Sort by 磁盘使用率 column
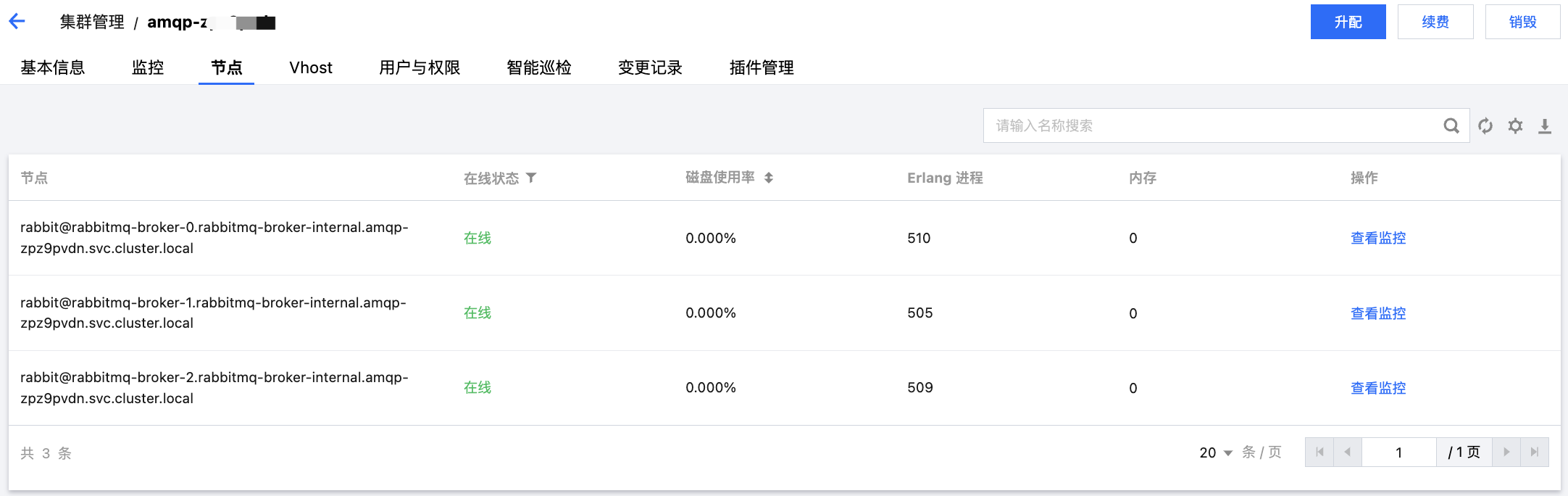Image resolution: width=1568 pixels, height=496 pixels. point(769,178)
